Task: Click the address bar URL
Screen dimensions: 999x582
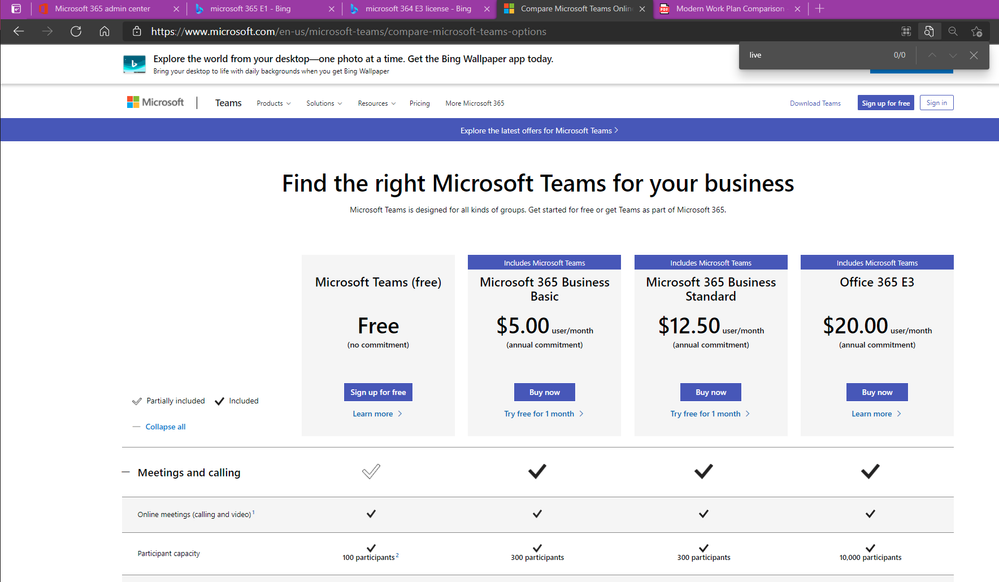Action: point(349,31)
